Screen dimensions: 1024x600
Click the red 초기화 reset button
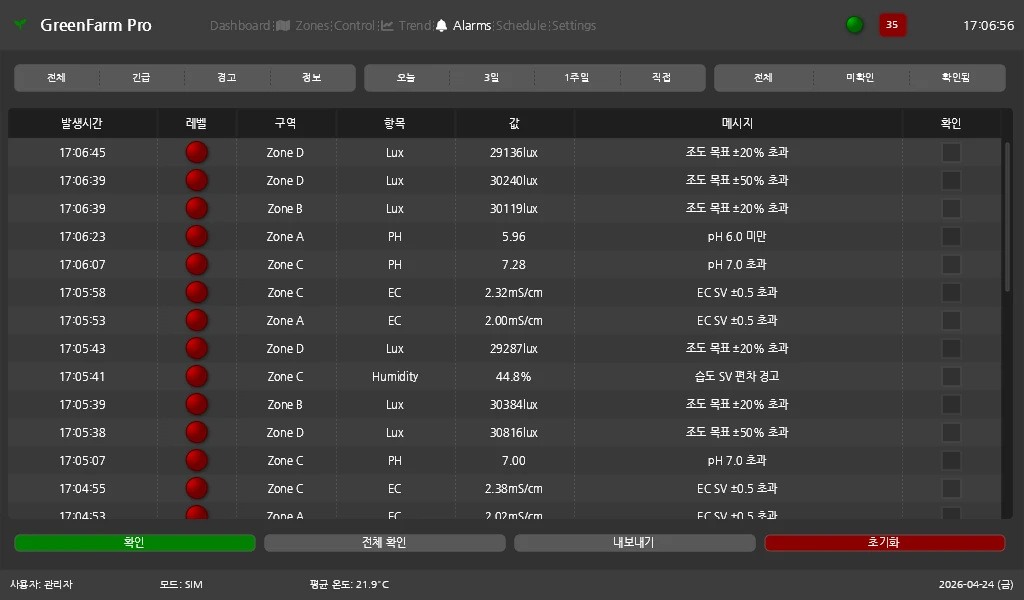click(x=884, y=543)
